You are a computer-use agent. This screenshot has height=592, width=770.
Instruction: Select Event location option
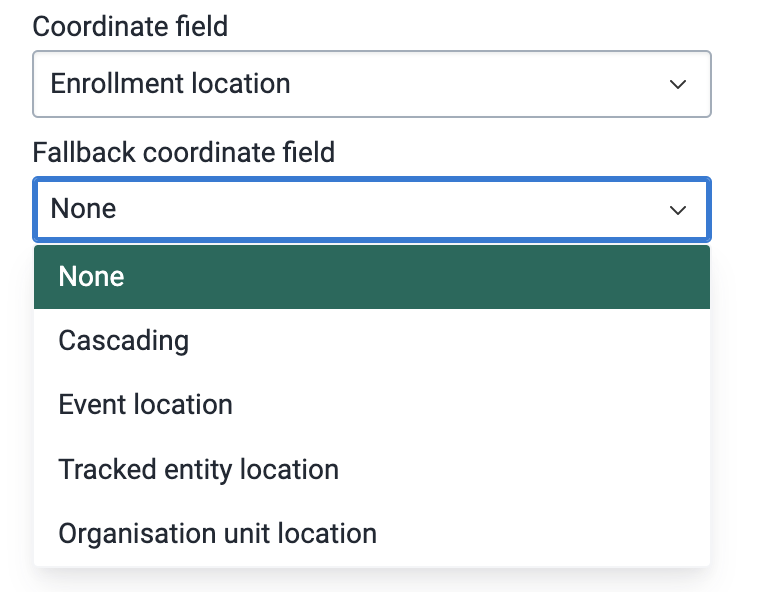(x=372, y=405)
